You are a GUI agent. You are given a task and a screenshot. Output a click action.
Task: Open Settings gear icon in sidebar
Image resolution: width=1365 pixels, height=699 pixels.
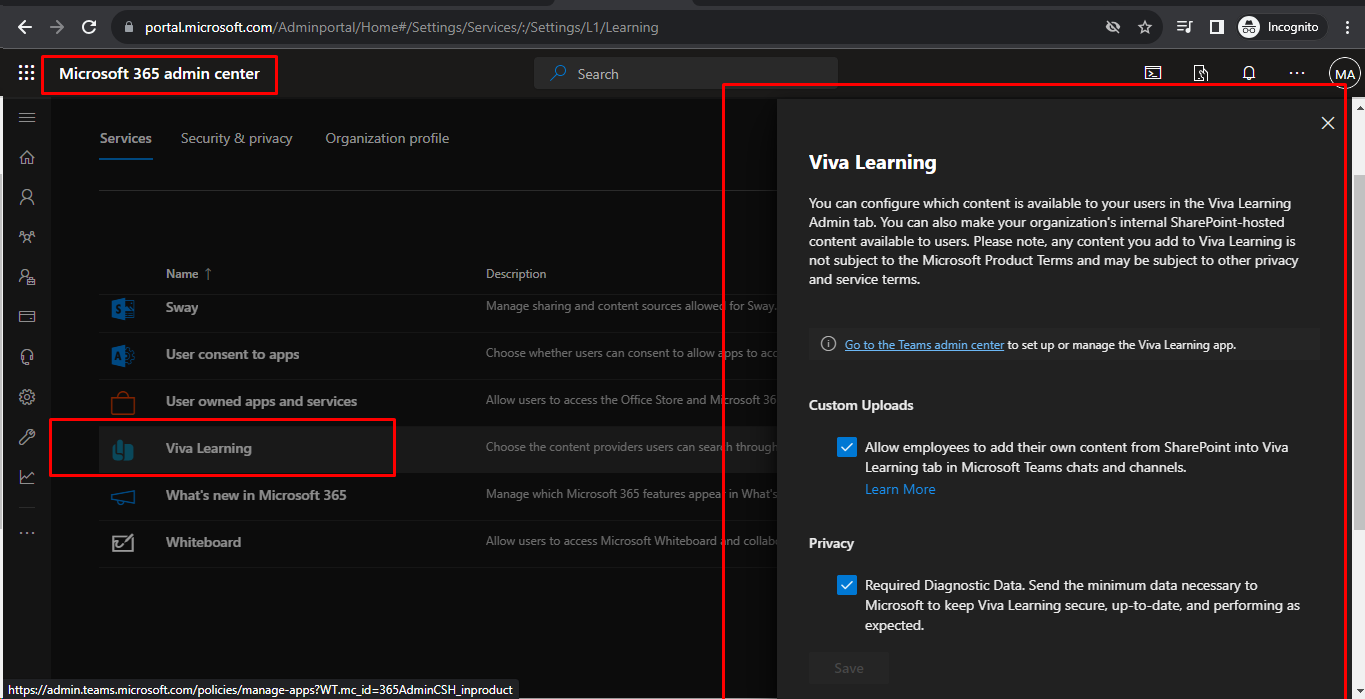point(27,397)
